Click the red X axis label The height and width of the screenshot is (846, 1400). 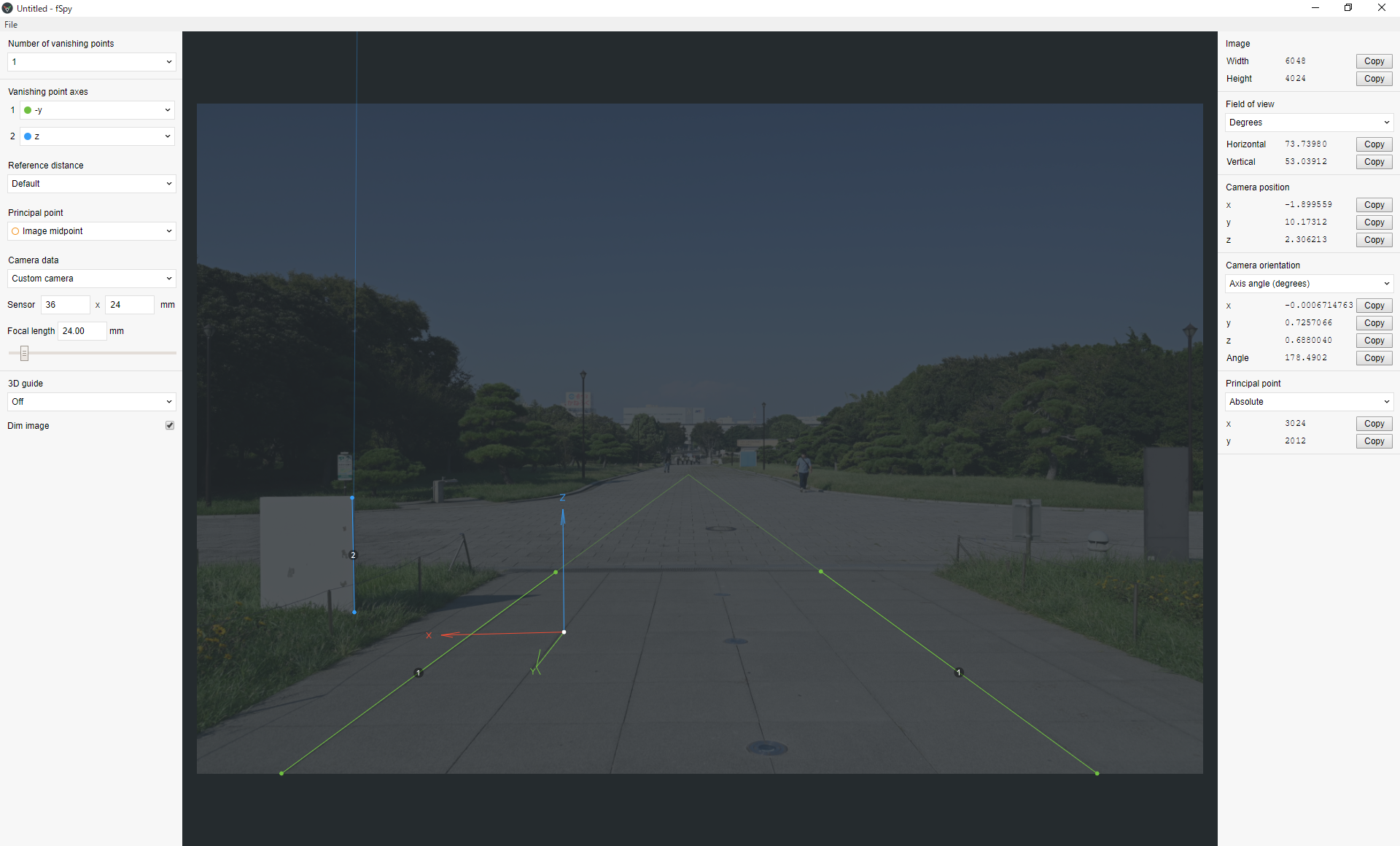click(429, 636)
